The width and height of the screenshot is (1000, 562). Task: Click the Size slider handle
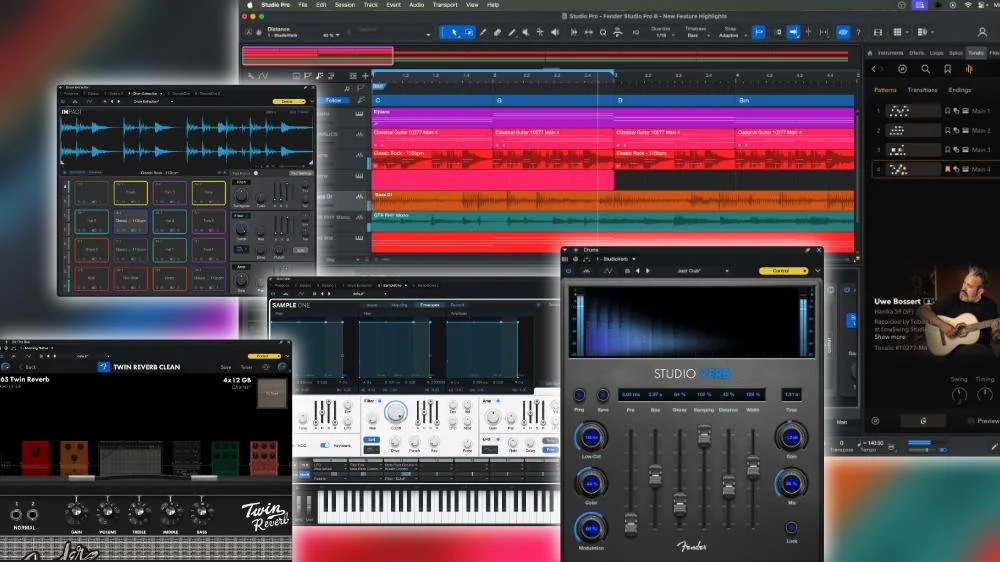(x=655, y=477)
